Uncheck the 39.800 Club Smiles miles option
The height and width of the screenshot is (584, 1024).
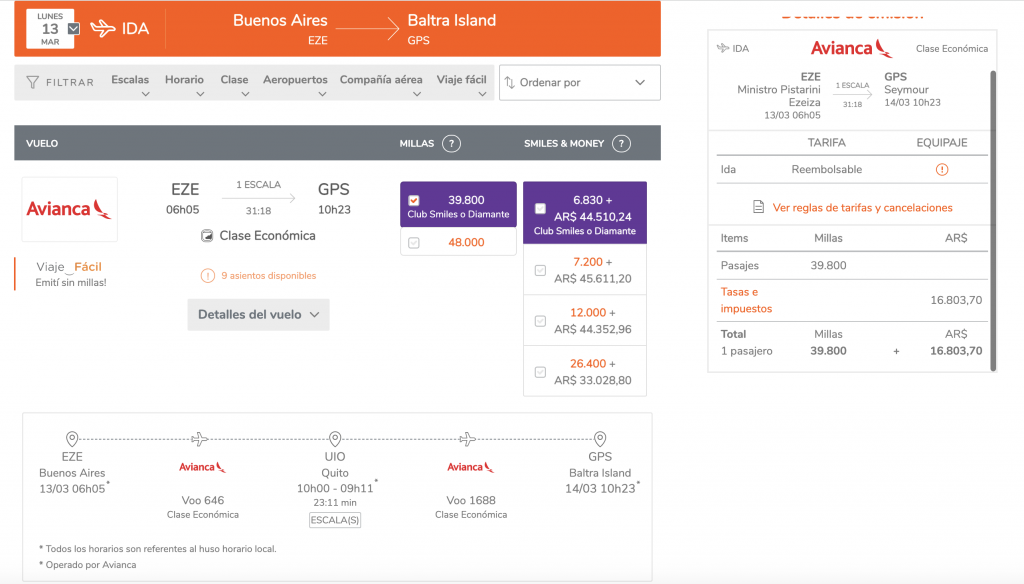click(x=414, y=201)
